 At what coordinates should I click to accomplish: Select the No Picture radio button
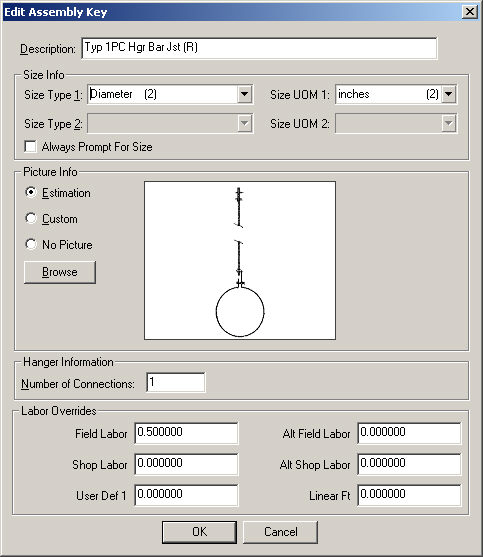31,244
